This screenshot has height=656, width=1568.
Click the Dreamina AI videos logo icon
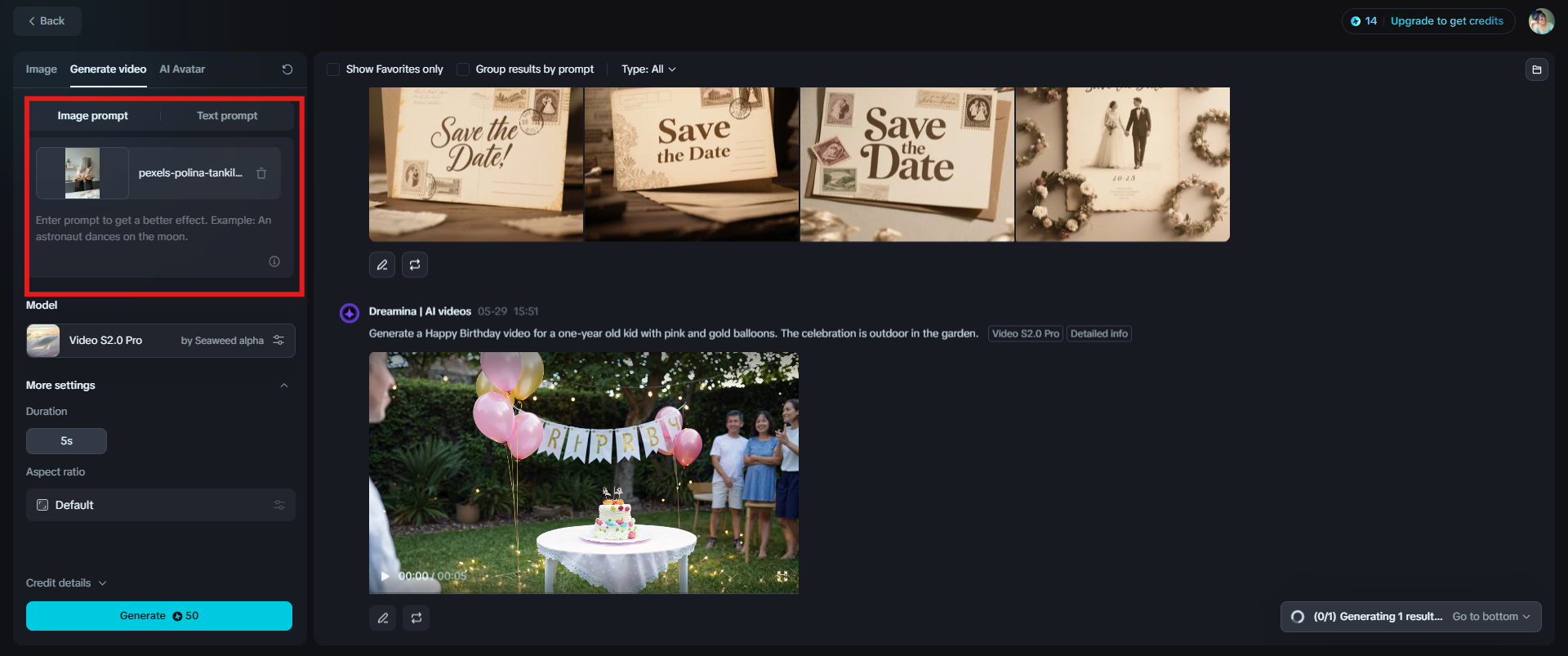point(350,313)
